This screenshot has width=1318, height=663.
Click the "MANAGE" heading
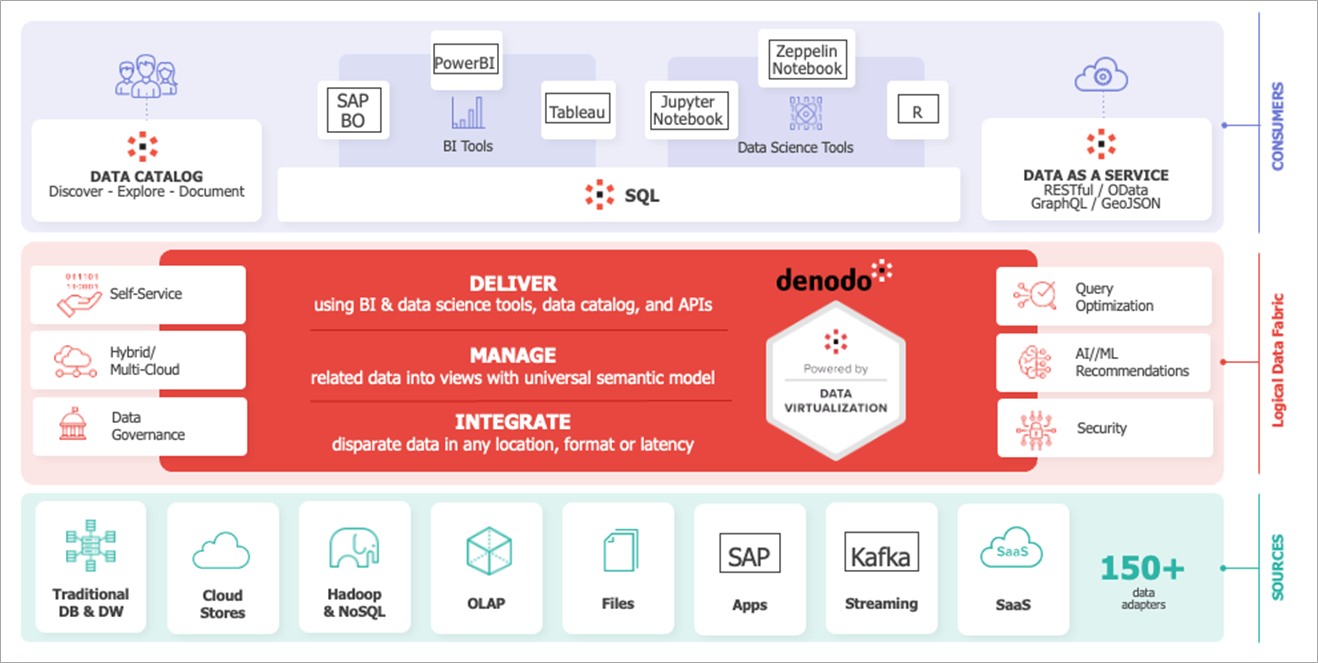[513, 355]
